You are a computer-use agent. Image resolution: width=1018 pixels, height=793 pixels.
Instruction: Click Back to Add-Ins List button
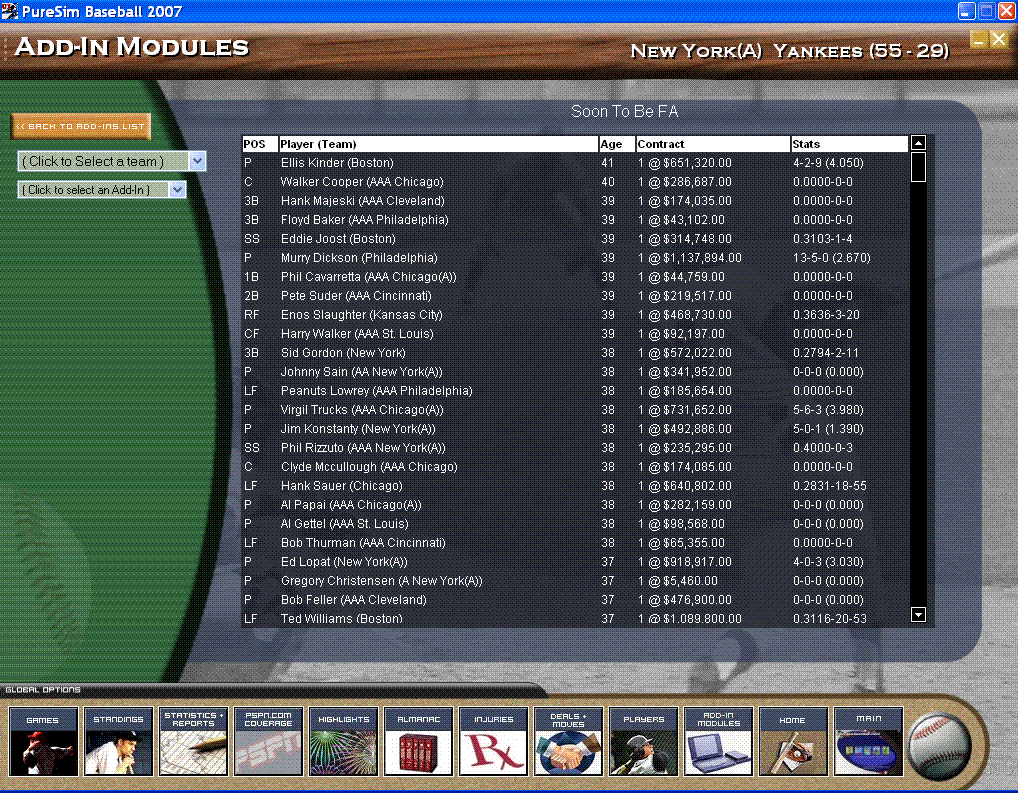pyautogui.click(x=81, y=127)
